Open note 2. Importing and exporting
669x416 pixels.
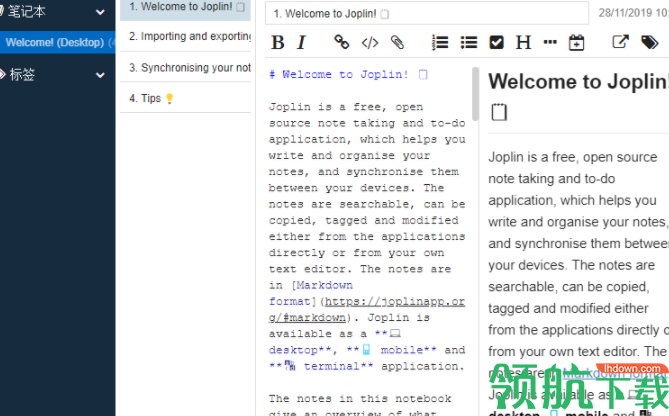(185, 36)
